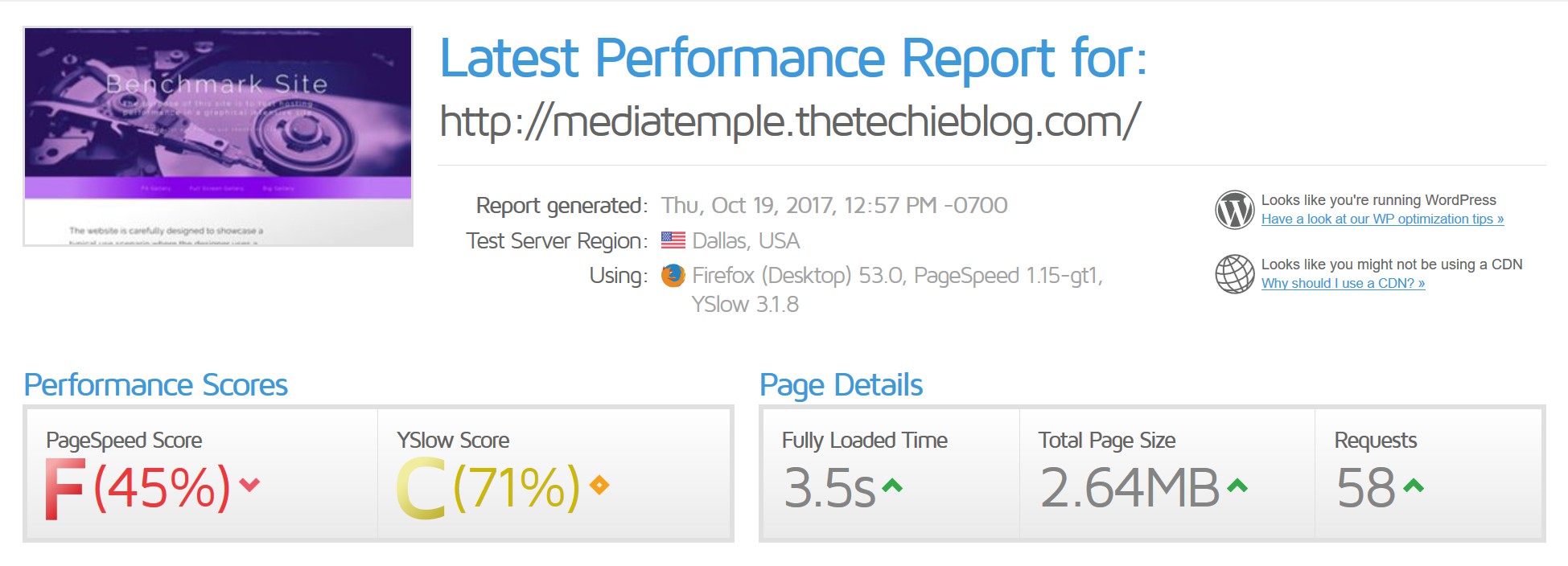The image size is (1568, 566).
Task: Click the orange diamond beside YSlow Score
Action: [599, 485]
